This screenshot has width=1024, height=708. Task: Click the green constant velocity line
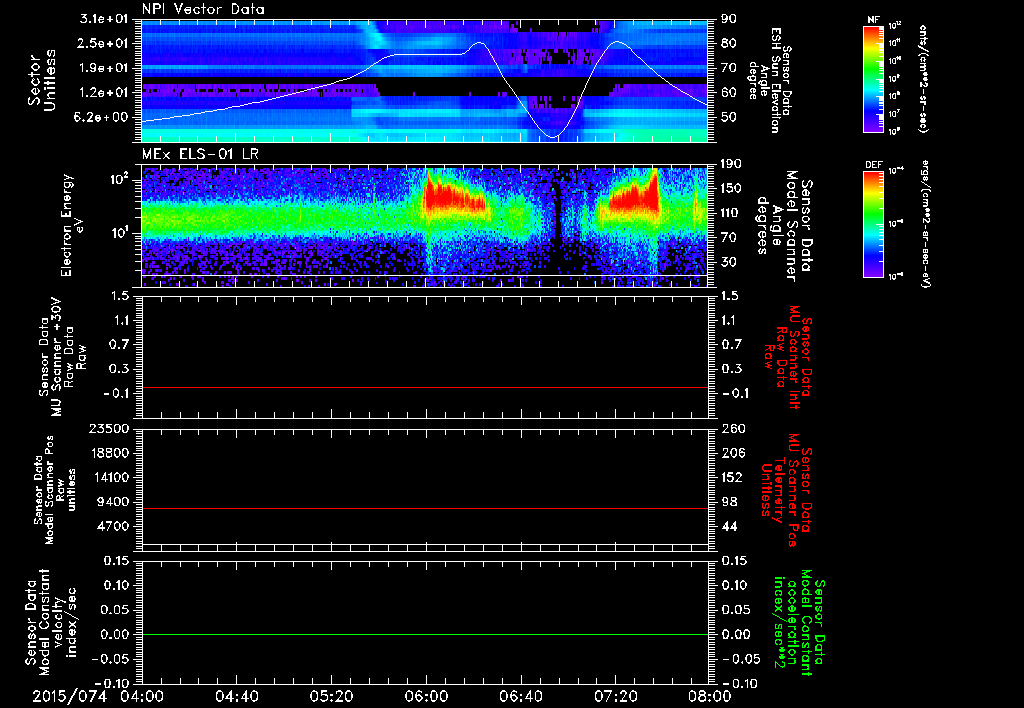point(424,634)
